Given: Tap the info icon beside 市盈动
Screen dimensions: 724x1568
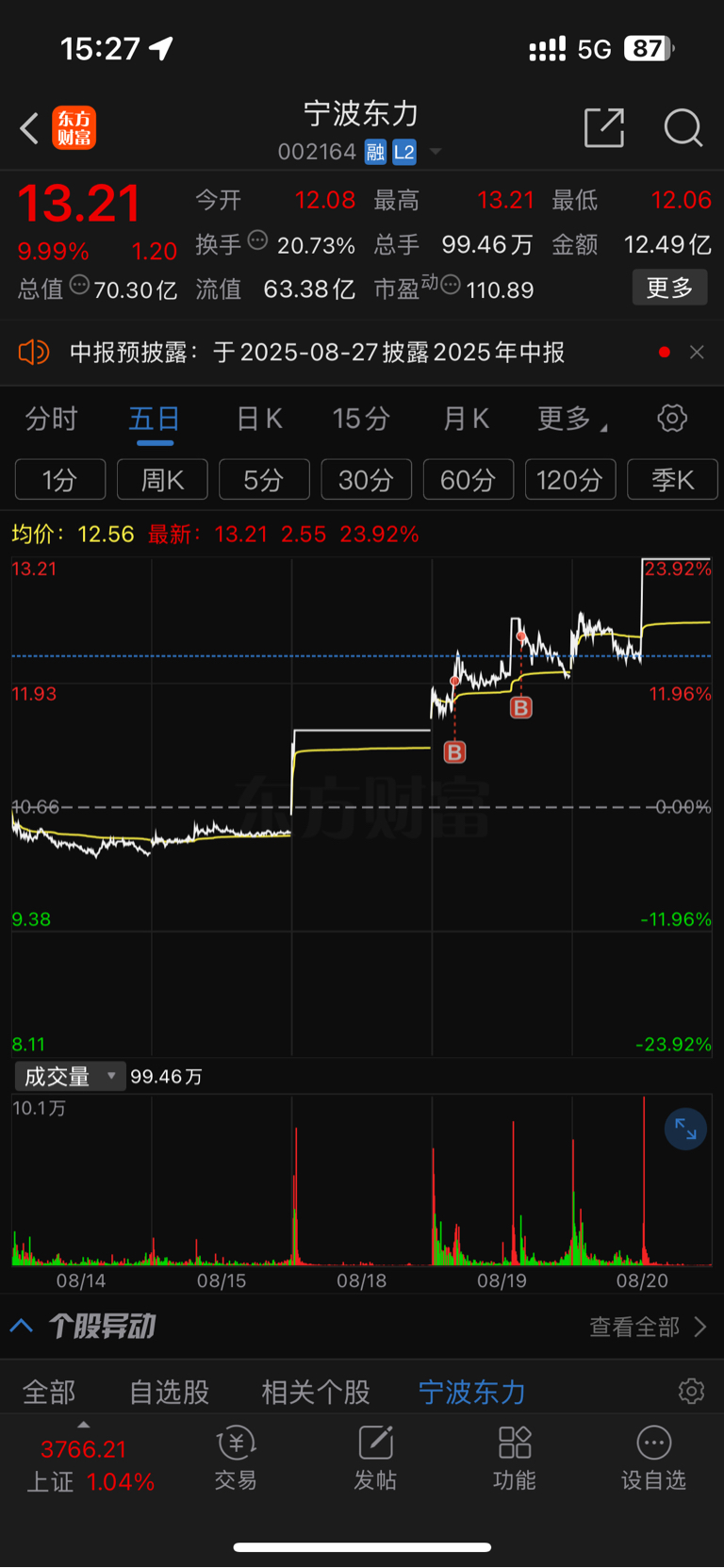Looking at the screenshot, I should tap(451, 285).
